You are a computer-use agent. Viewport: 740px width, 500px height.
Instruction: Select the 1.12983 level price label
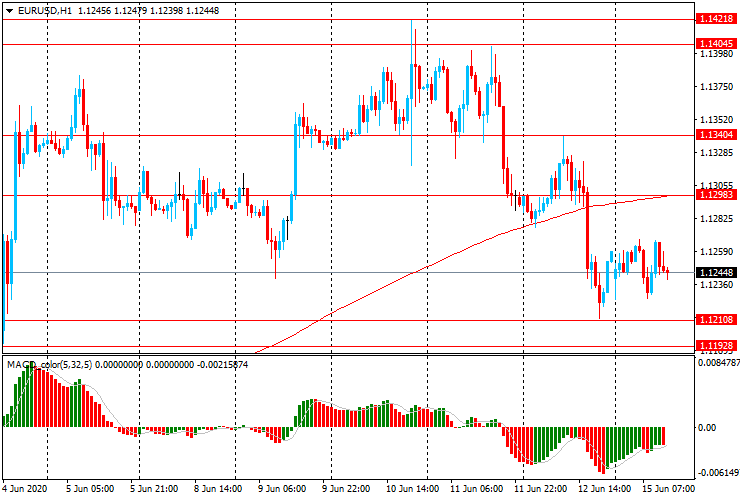tap(716, 195)
